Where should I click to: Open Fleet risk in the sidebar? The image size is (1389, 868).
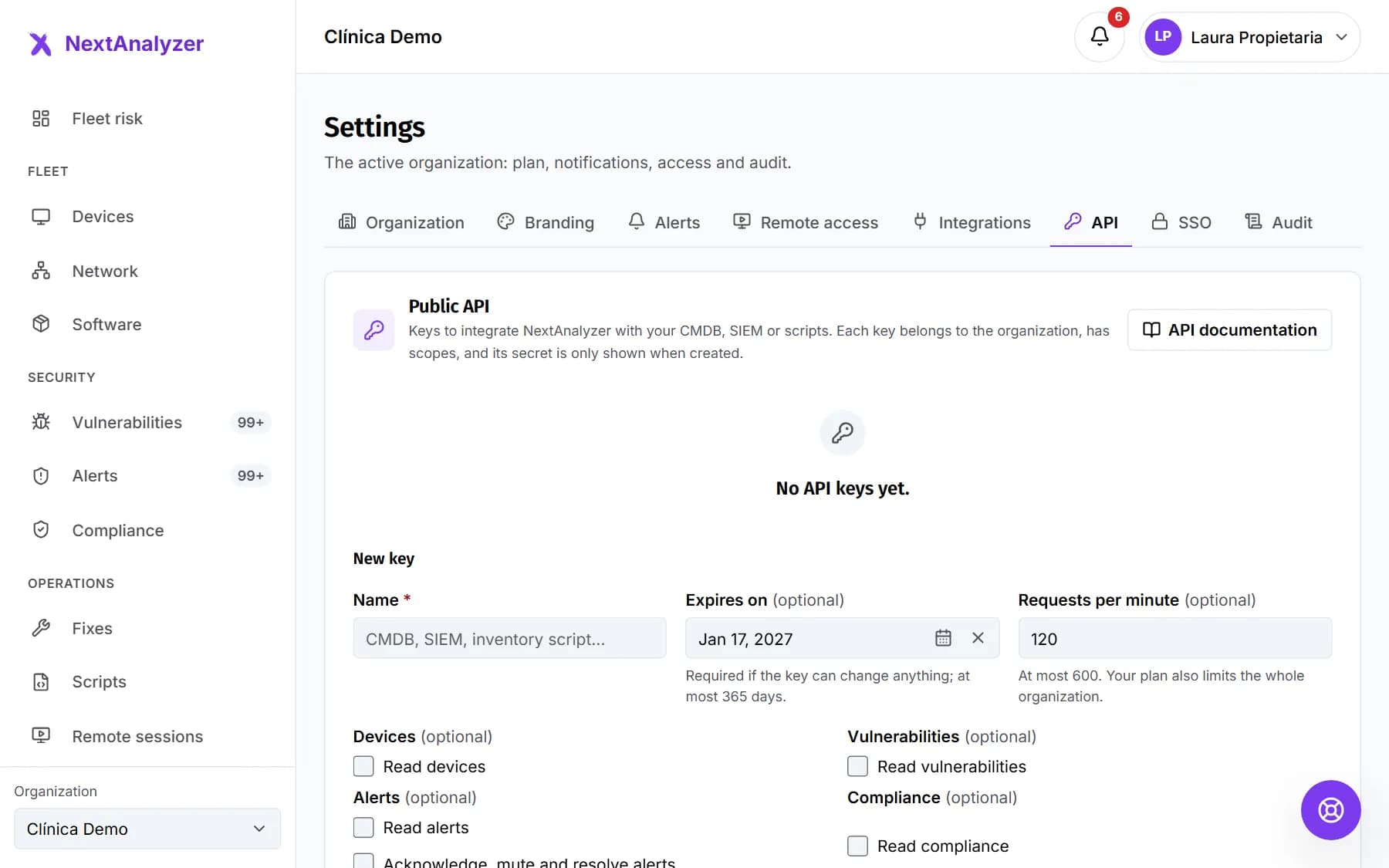point(147,119)
